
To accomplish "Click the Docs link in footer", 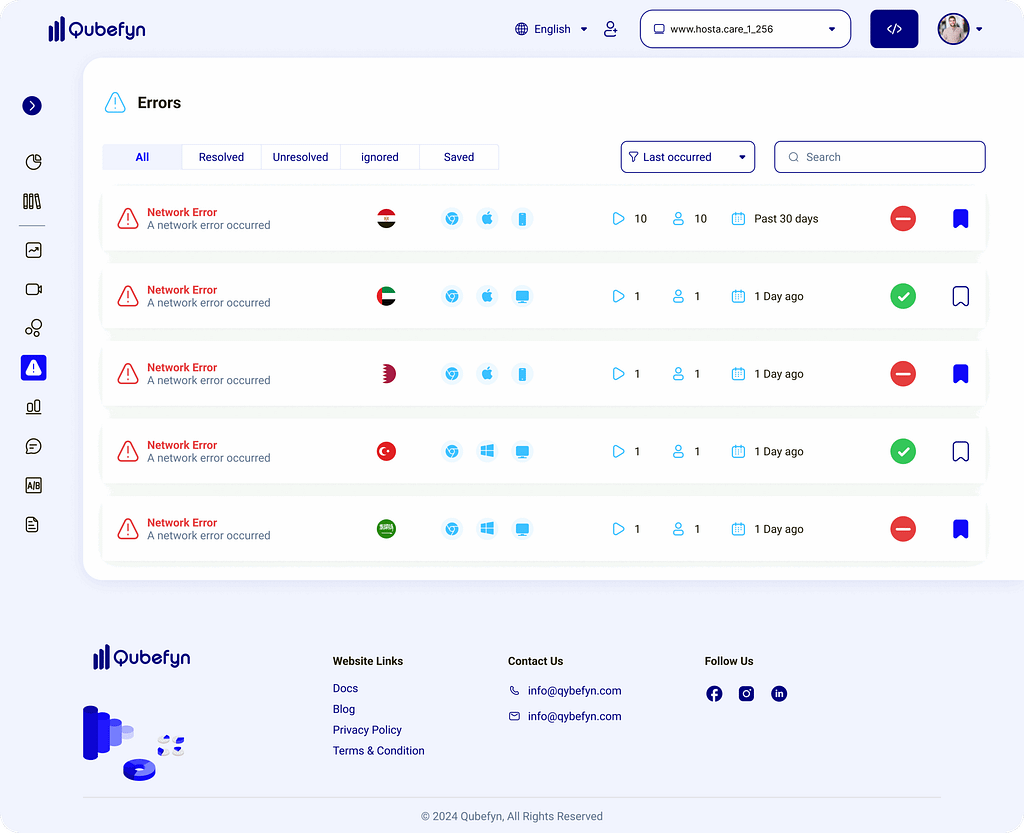I will [x=345, y=688].
